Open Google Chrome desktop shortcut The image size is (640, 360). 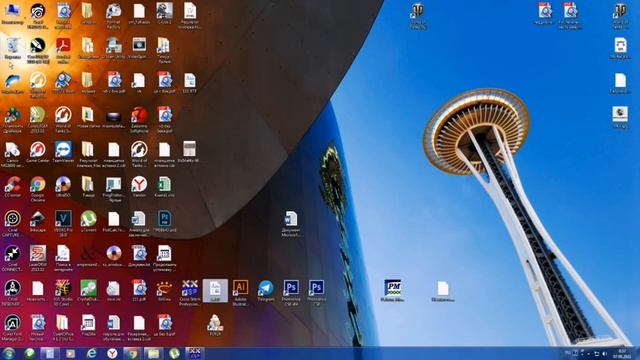[38, 189]
